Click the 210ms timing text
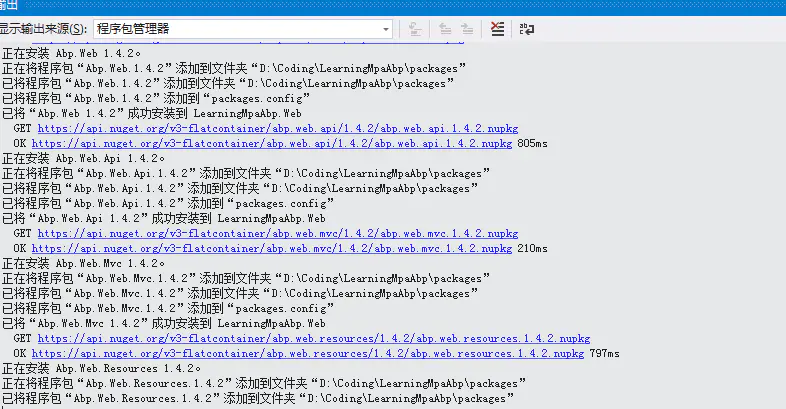Viewport: 786px width, 409px height. (532, 249)
